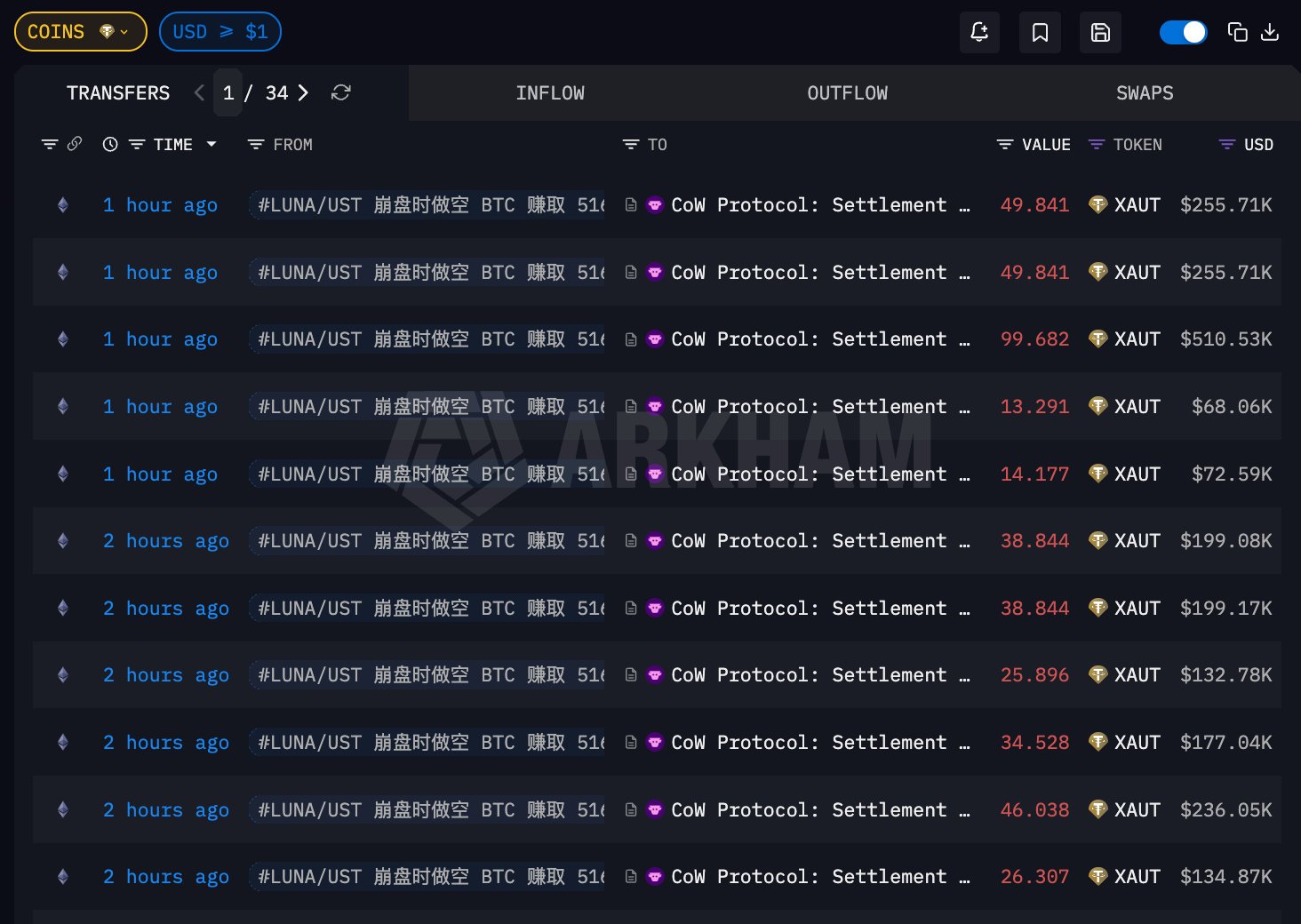Click the clock icon in the TIME header
Screen dimensions: 1301x924
(x=110, y=144)
